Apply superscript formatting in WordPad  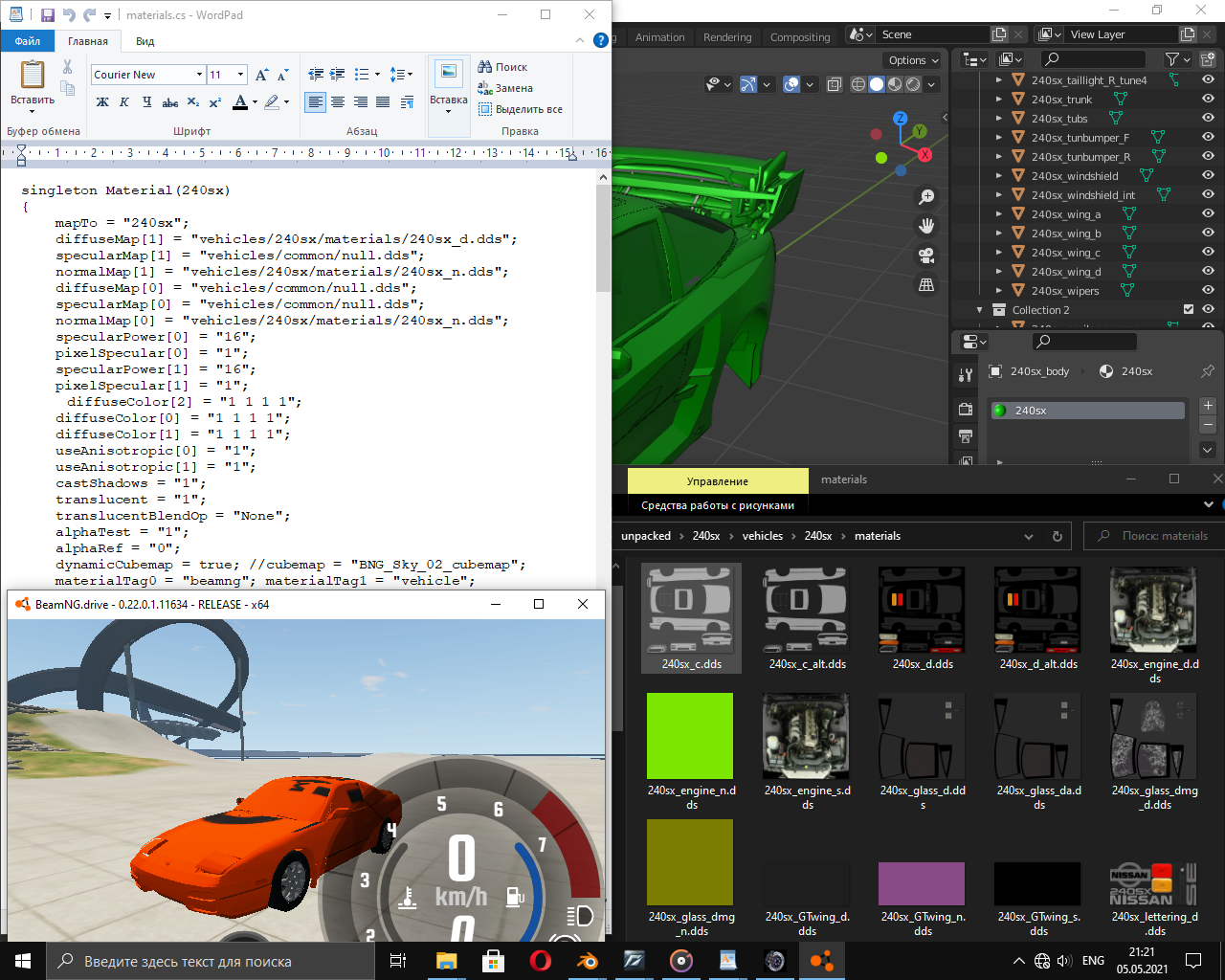coord(214,101)
